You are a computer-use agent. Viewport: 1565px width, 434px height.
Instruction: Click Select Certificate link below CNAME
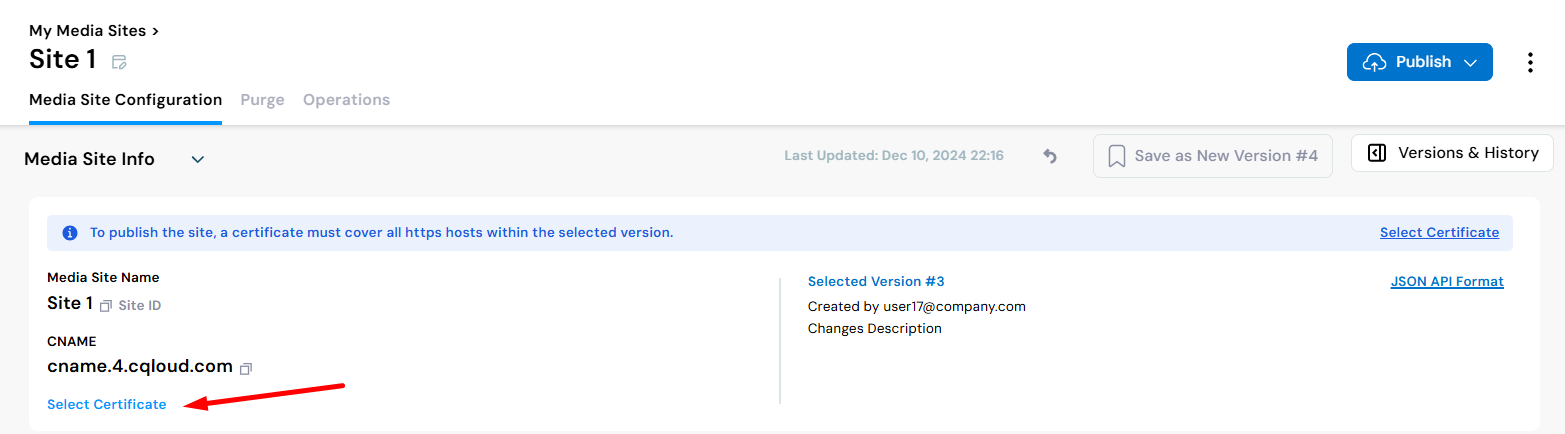(107, 404)
